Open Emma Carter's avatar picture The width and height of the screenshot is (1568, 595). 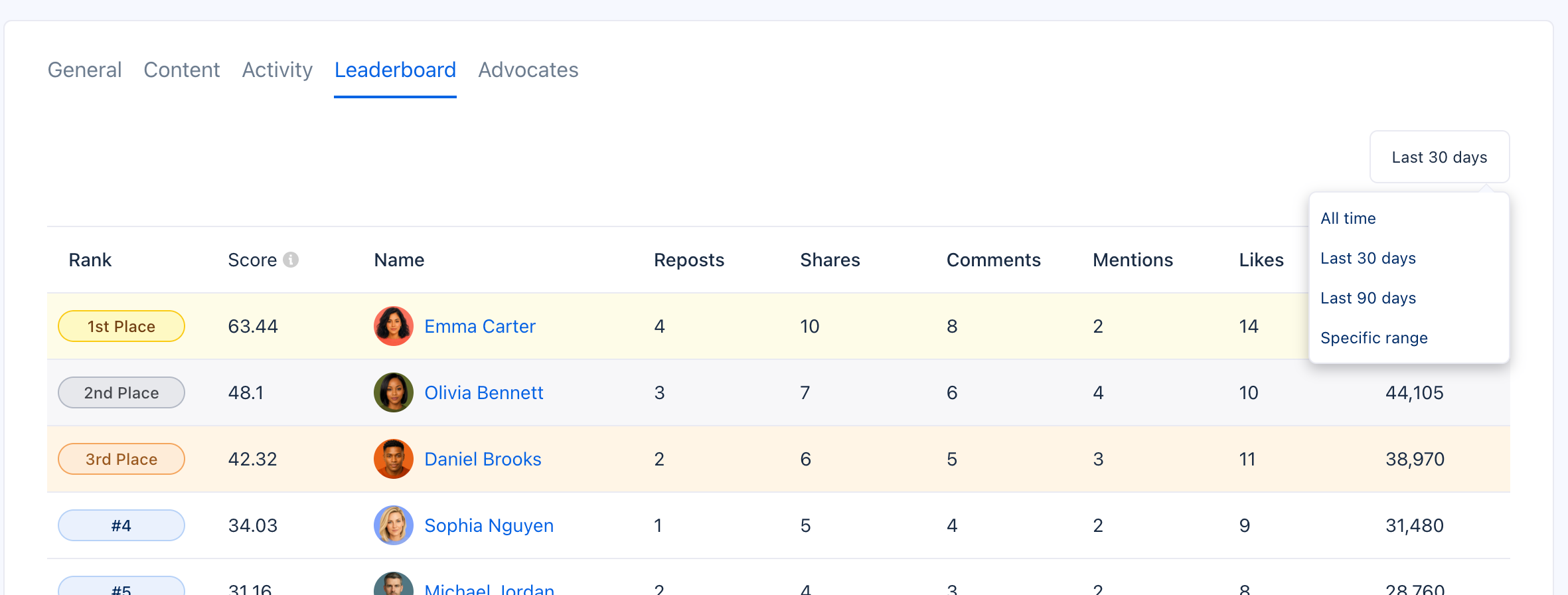point(394,326)
